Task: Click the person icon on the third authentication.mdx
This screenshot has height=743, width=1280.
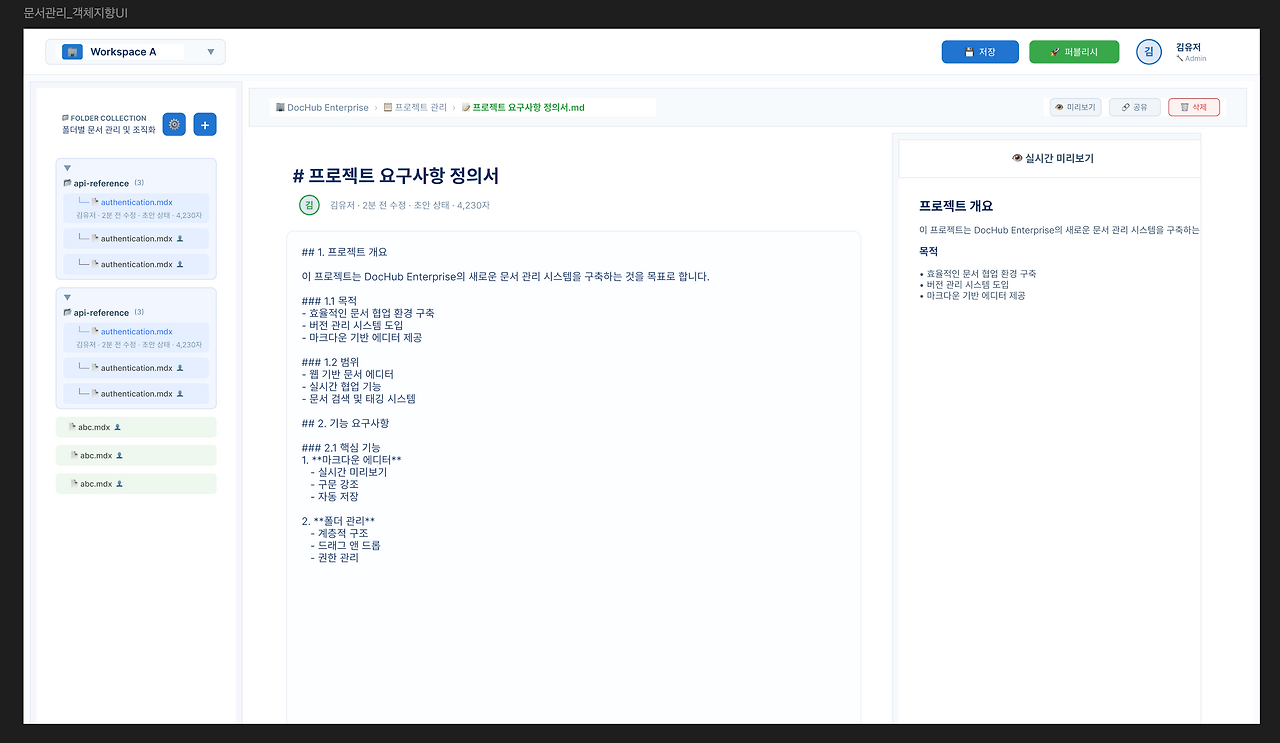Action: tap(180, 264)
